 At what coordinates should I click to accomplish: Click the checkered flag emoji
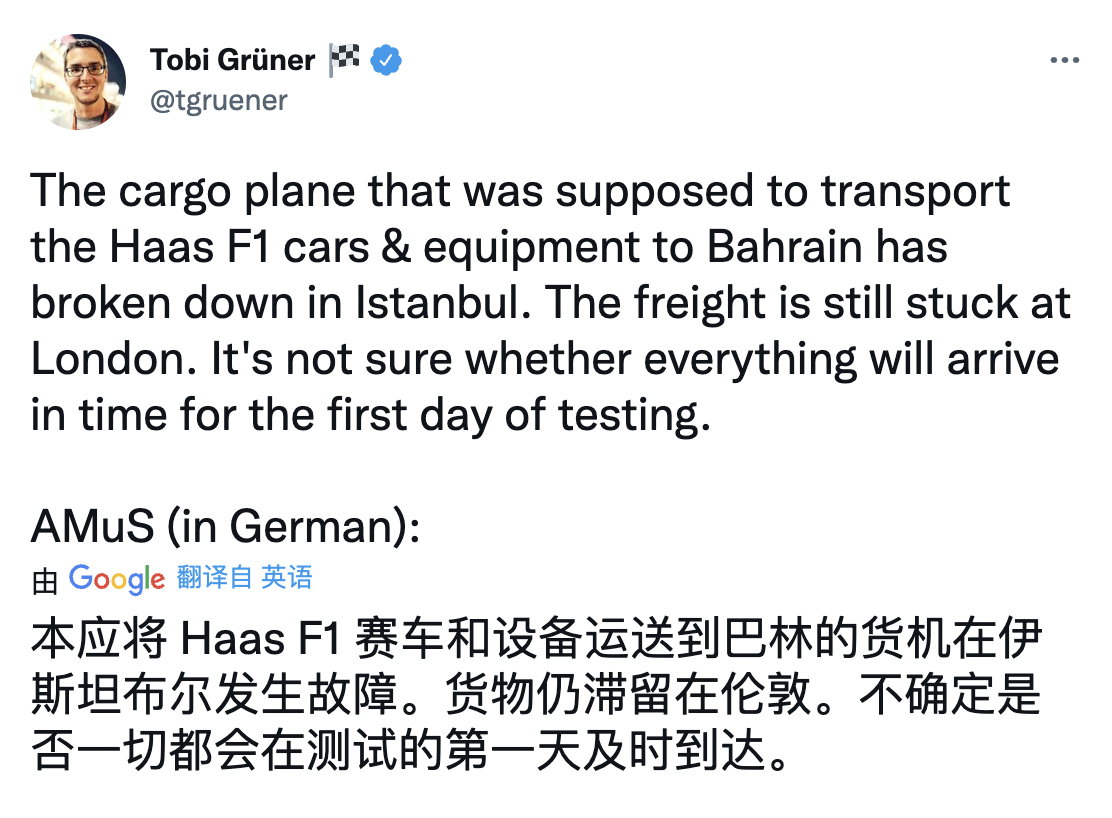tap(343, 60)
